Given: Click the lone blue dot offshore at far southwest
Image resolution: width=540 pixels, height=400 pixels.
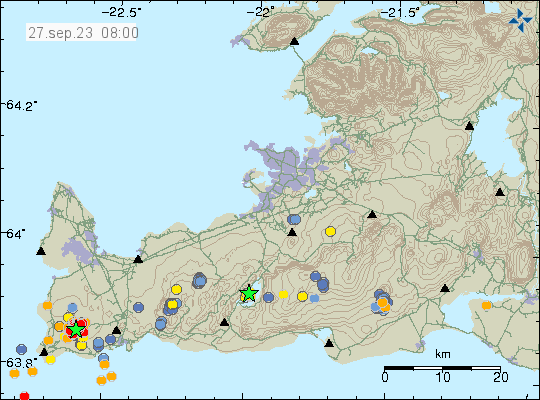Looking at the screenshot, I should (x=21, y=349).
